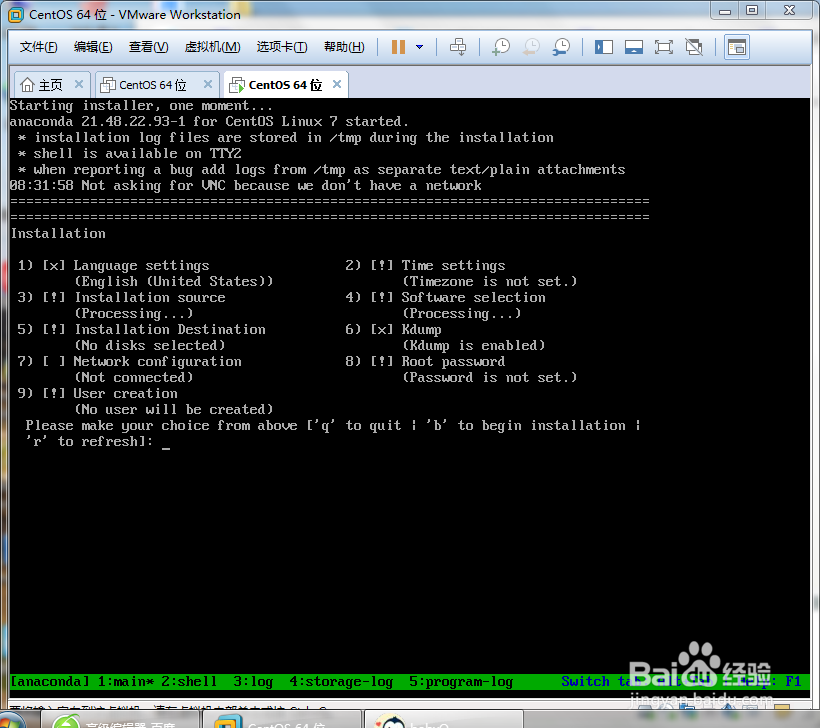Click '(No disks selected)' text
This screenshot has height=728, width=820.
[150, 345]
